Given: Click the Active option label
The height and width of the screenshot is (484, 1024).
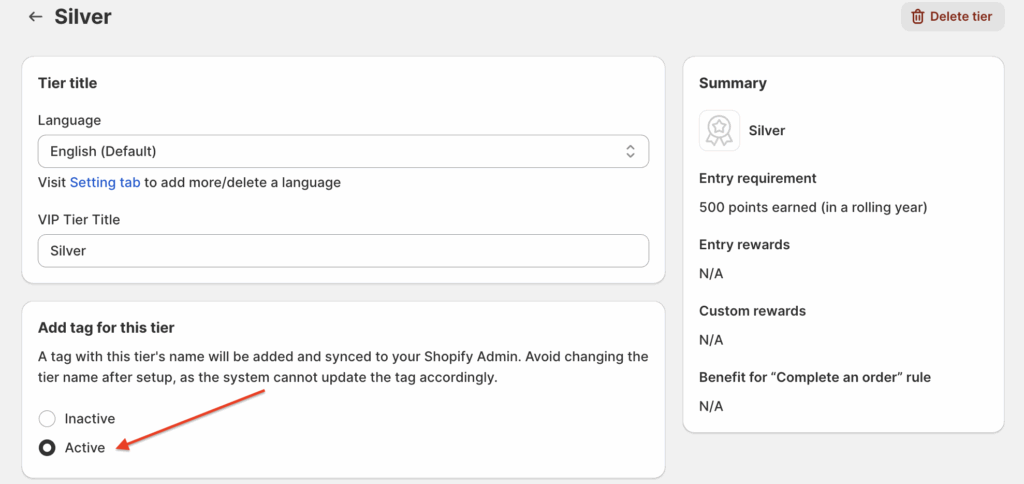Looking at the screenshot, I should (x=85, y=448).
